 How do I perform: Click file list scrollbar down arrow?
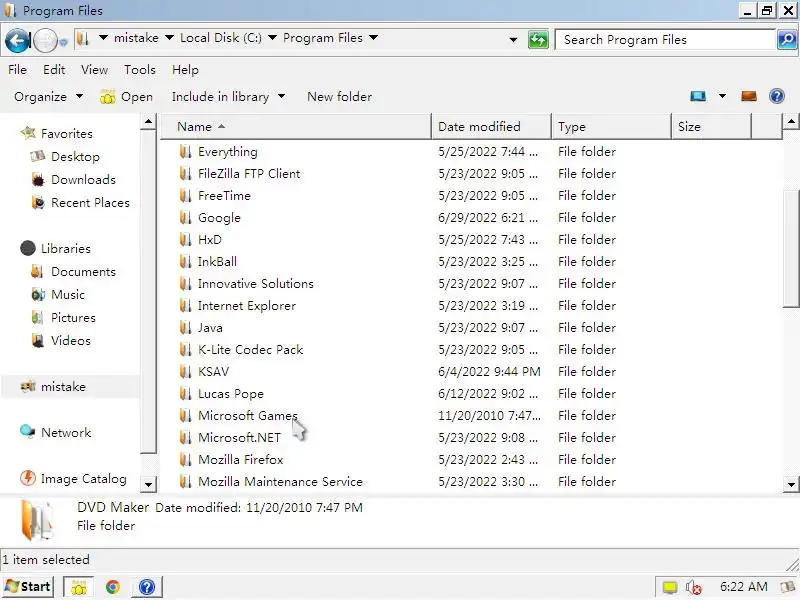pos(791,484)
